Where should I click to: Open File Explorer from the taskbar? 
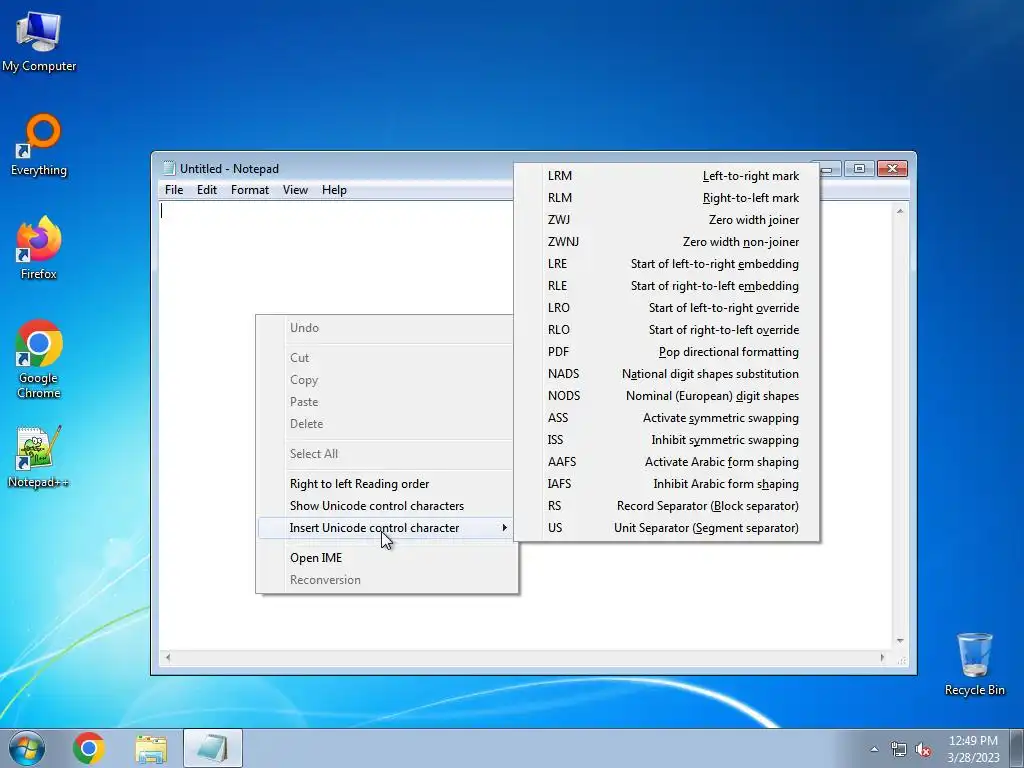point(151,748)
